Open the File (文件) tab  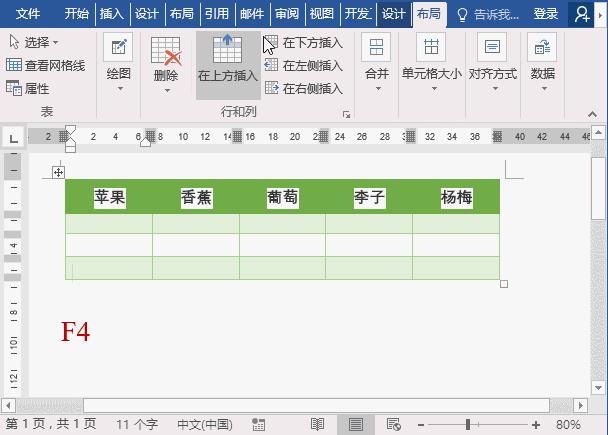[28, 14]
